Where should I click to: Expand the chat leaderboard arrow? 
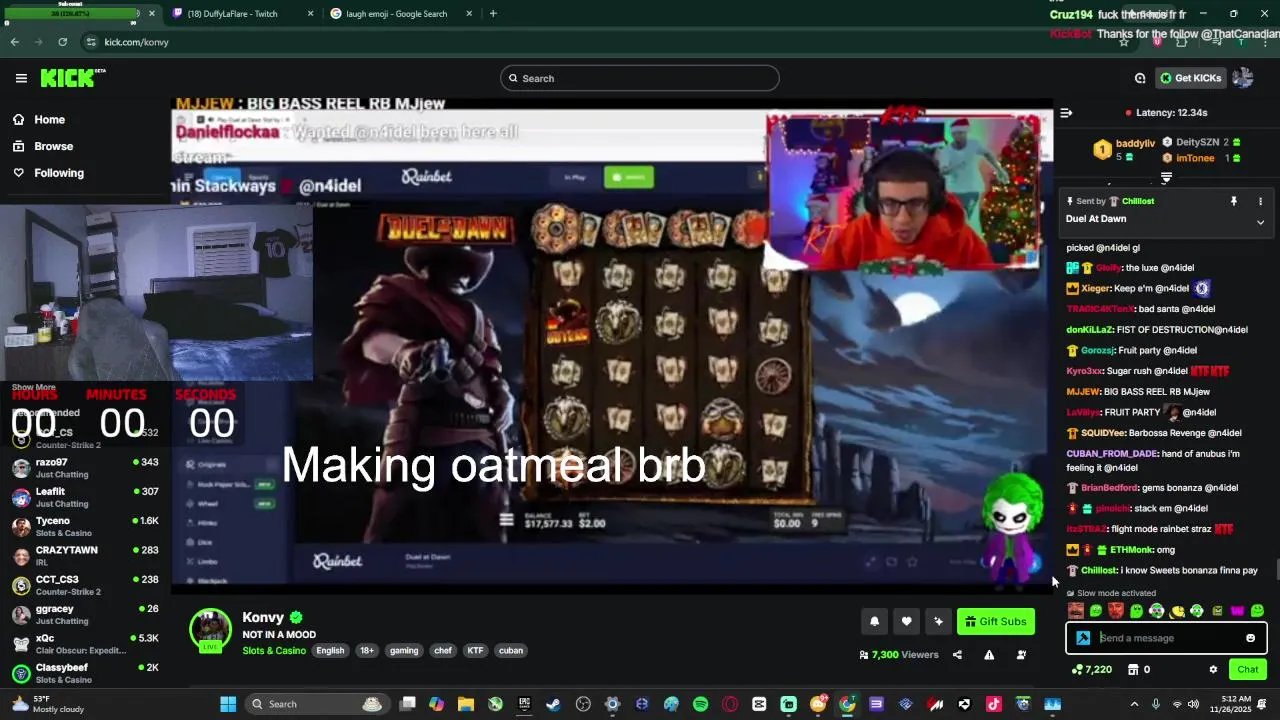click(1166, 178)
